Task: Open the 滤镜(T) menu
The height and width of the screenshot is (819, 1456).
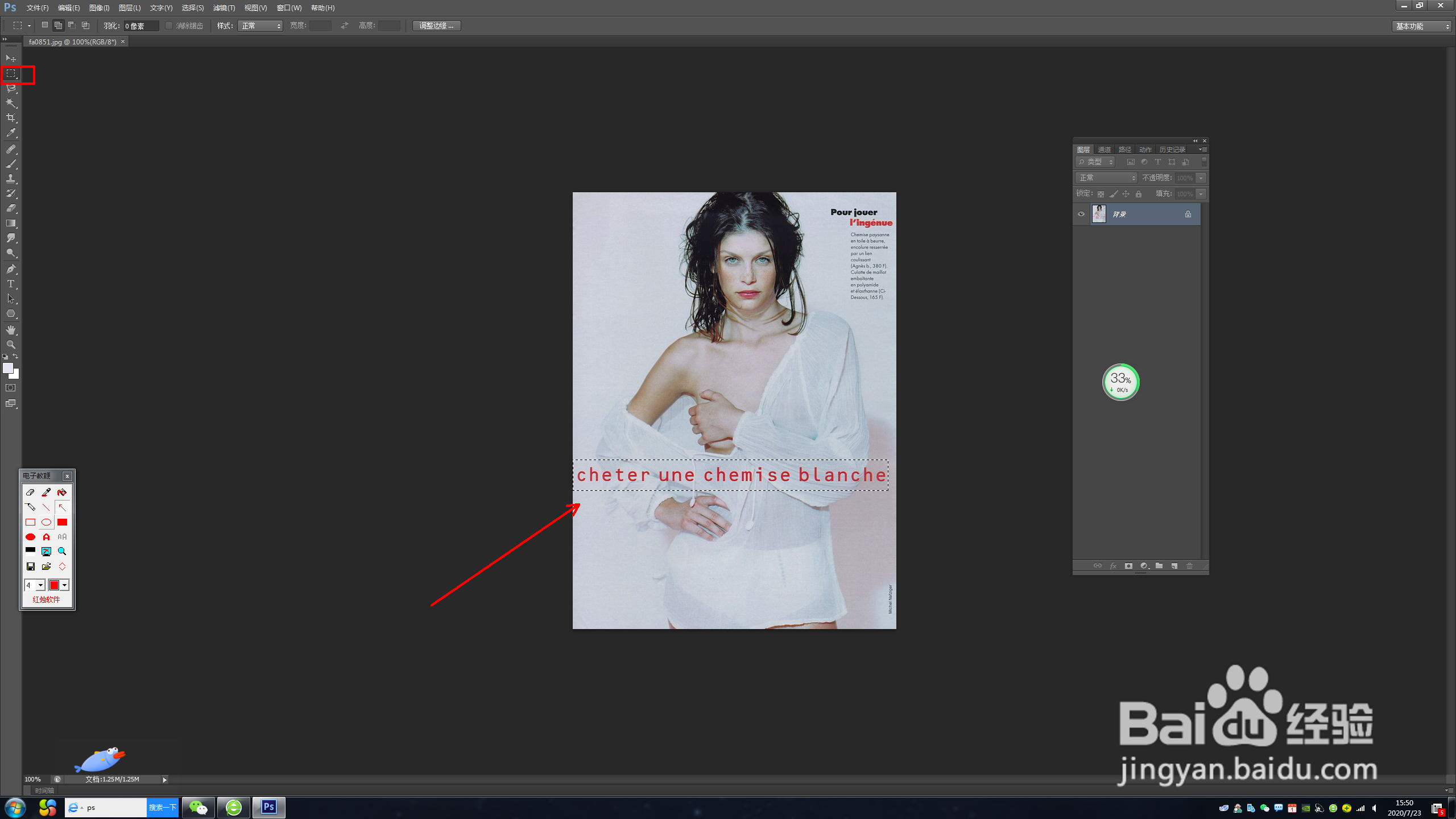Action: [224, 8]
